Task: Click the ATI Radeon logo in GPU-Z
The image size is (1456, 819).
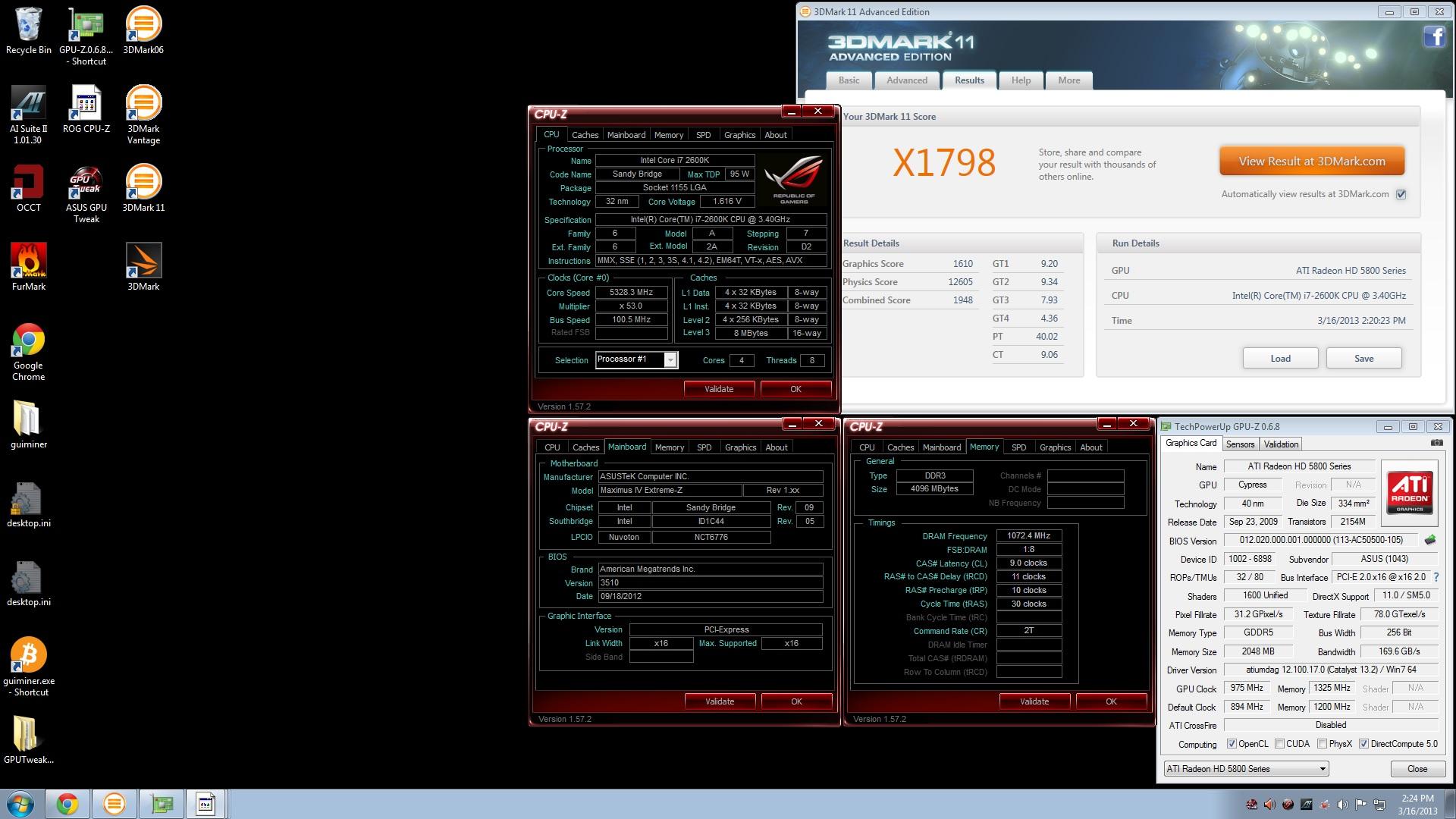Action: (1410, 494)
